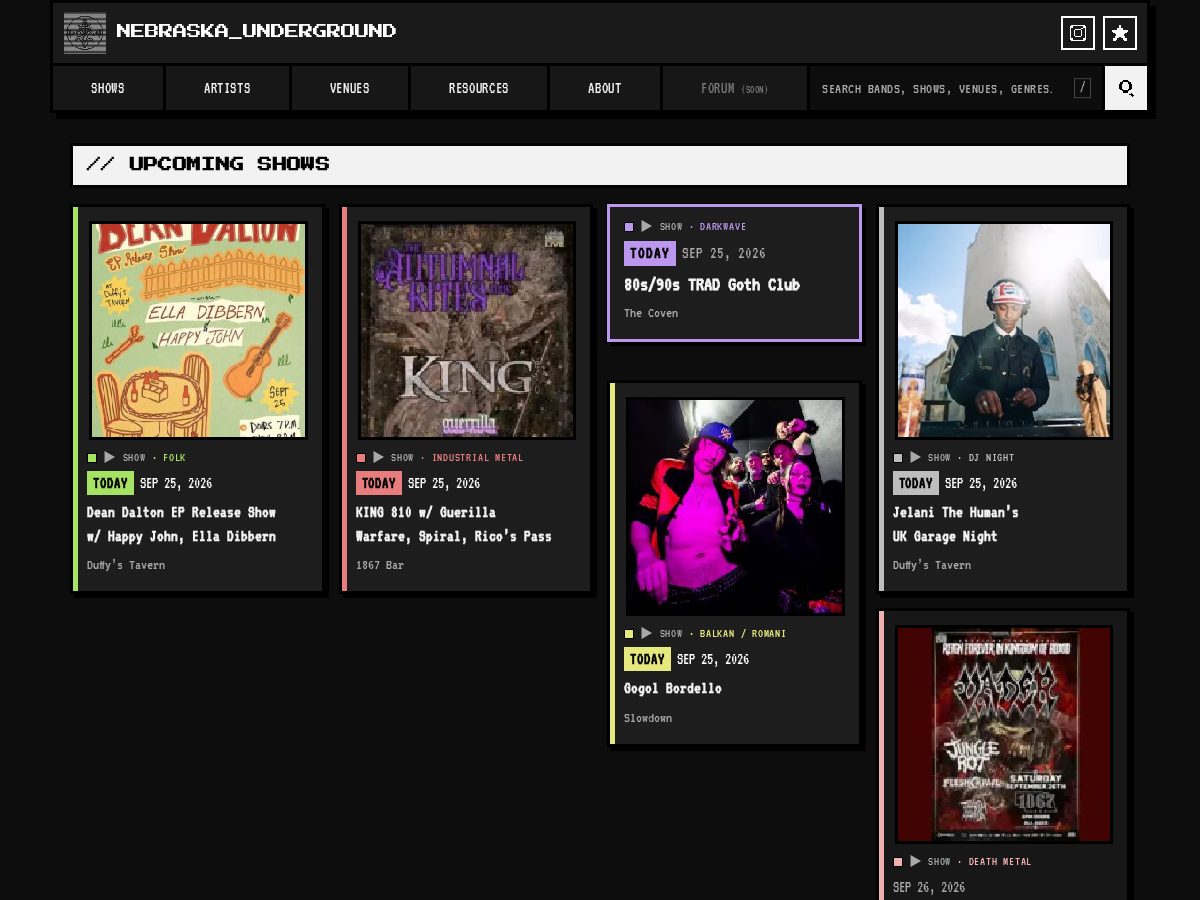The height and width of the screenshot is (900, 1200).
Task: Click The Coven venue text
Action: 651,314
